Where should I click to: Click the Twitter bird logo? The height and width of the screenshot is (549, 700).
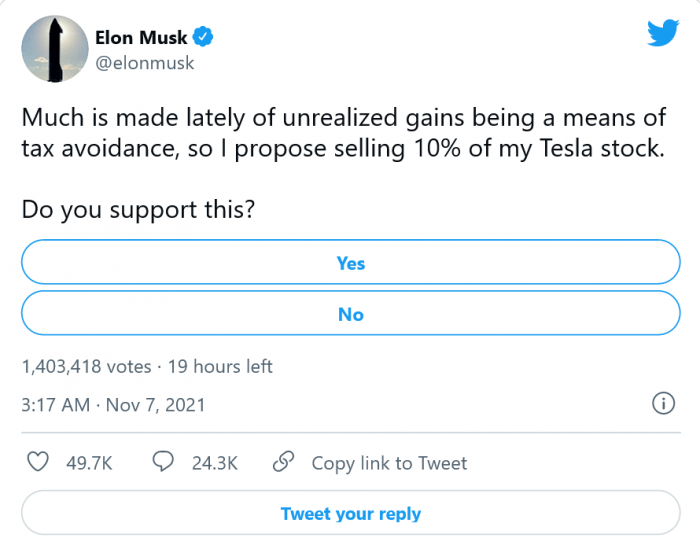pyautogui.click(x=662, y=33)
